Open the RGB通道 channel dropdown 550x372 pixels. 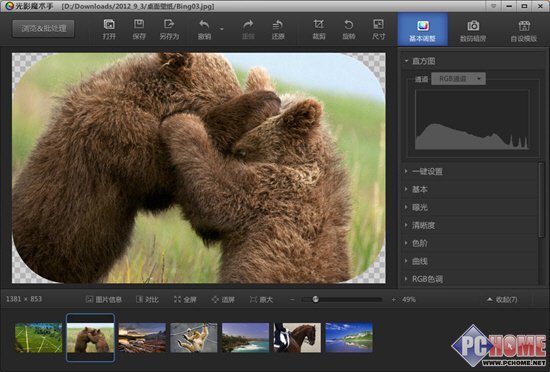[x=458, y=79]
